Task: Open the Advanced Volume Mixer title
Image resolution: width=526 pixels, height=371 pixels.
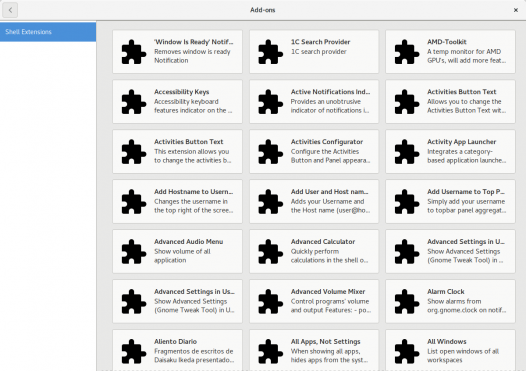Action: [x=328, y=292]
